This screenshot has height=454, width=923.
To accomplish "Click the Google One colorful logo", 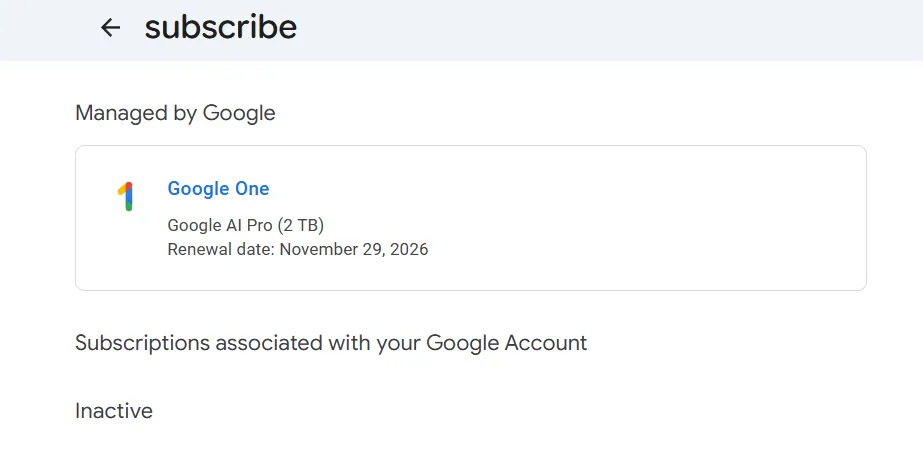I will click(x=126, y=197).
